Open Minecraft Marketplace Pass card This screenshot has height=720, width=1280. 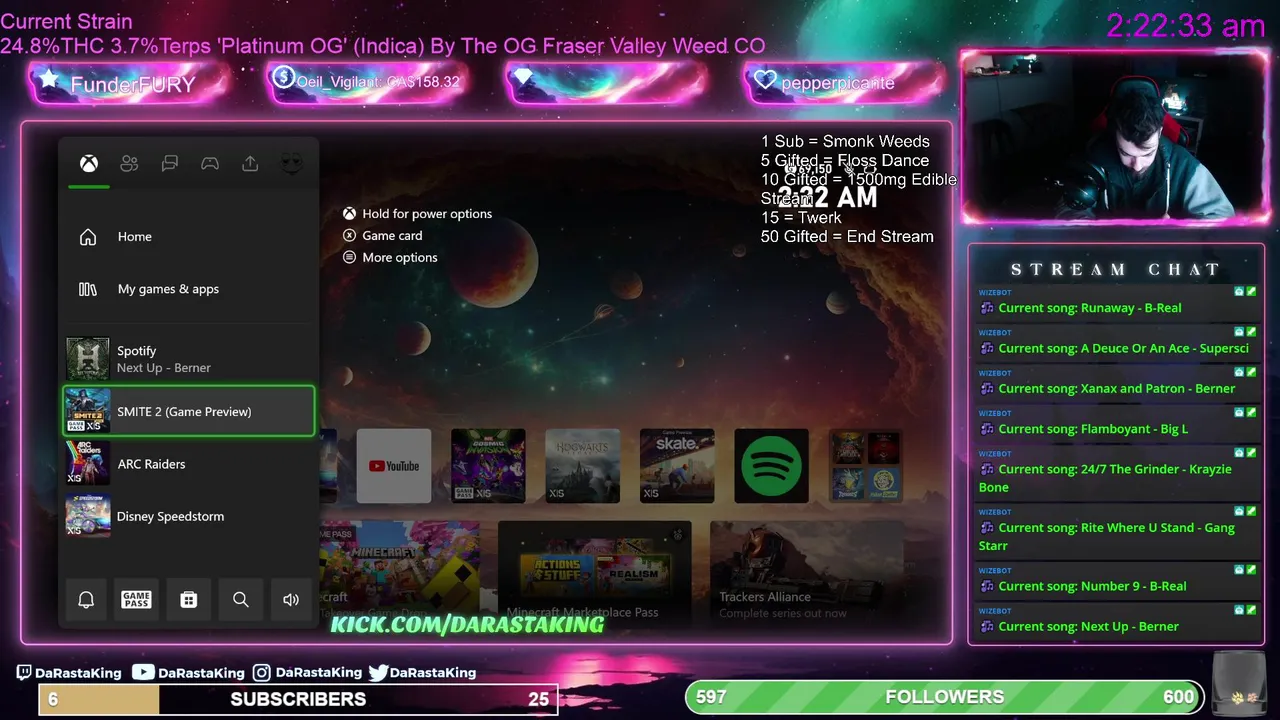tap(594, 571)
